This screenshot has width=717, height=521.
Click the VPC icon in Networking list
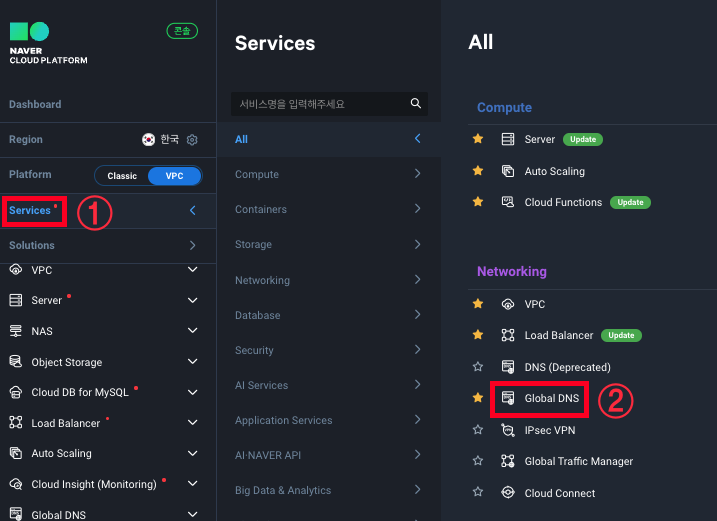(x=508, y=304)
